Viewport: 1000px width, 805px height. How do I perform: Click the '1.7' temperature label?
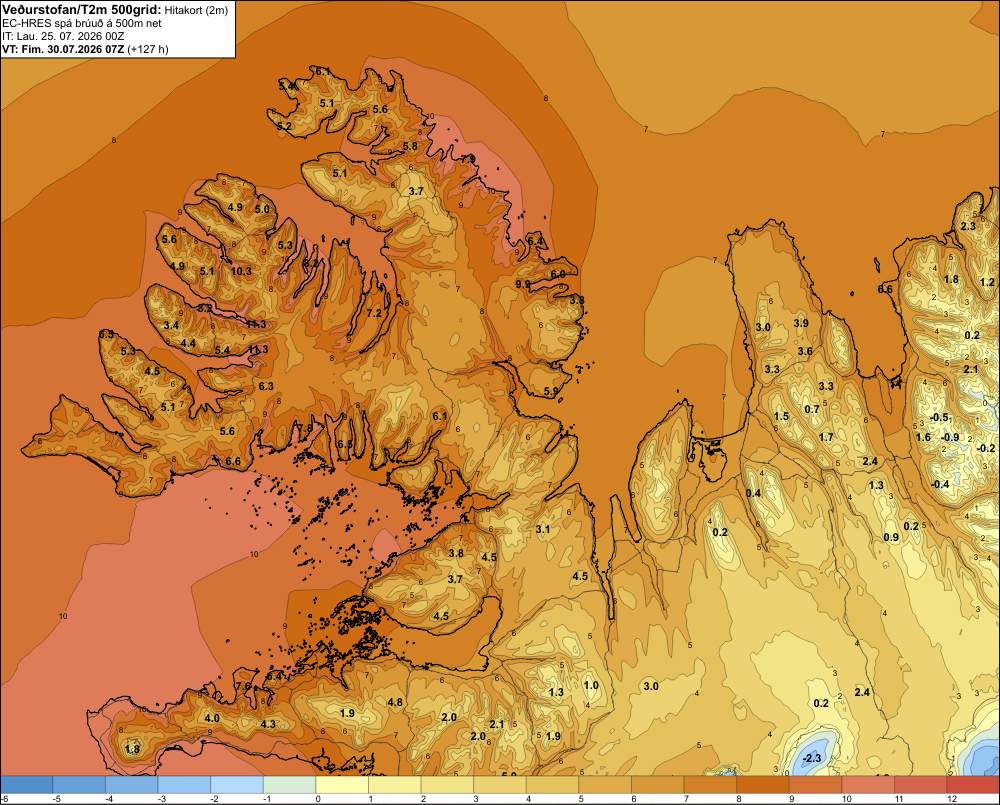pos(826,438)
